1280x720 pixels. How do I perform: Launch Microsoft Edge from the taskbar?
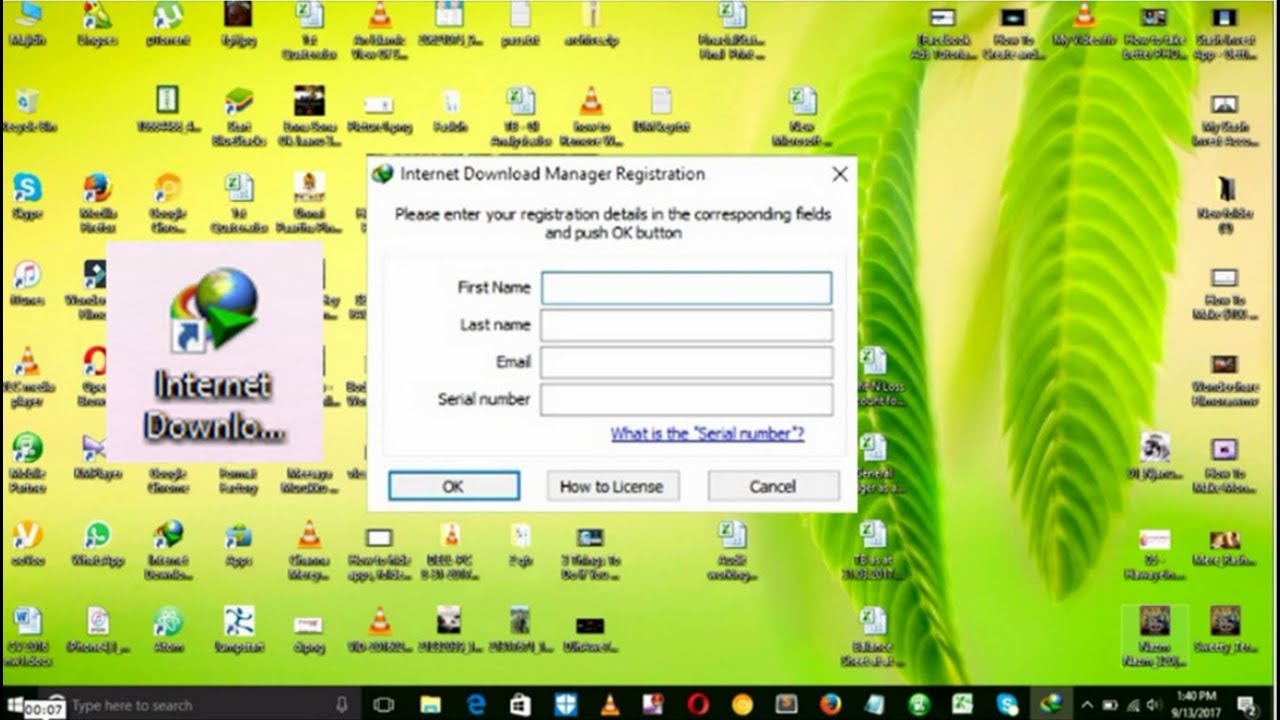coord(476,705)
